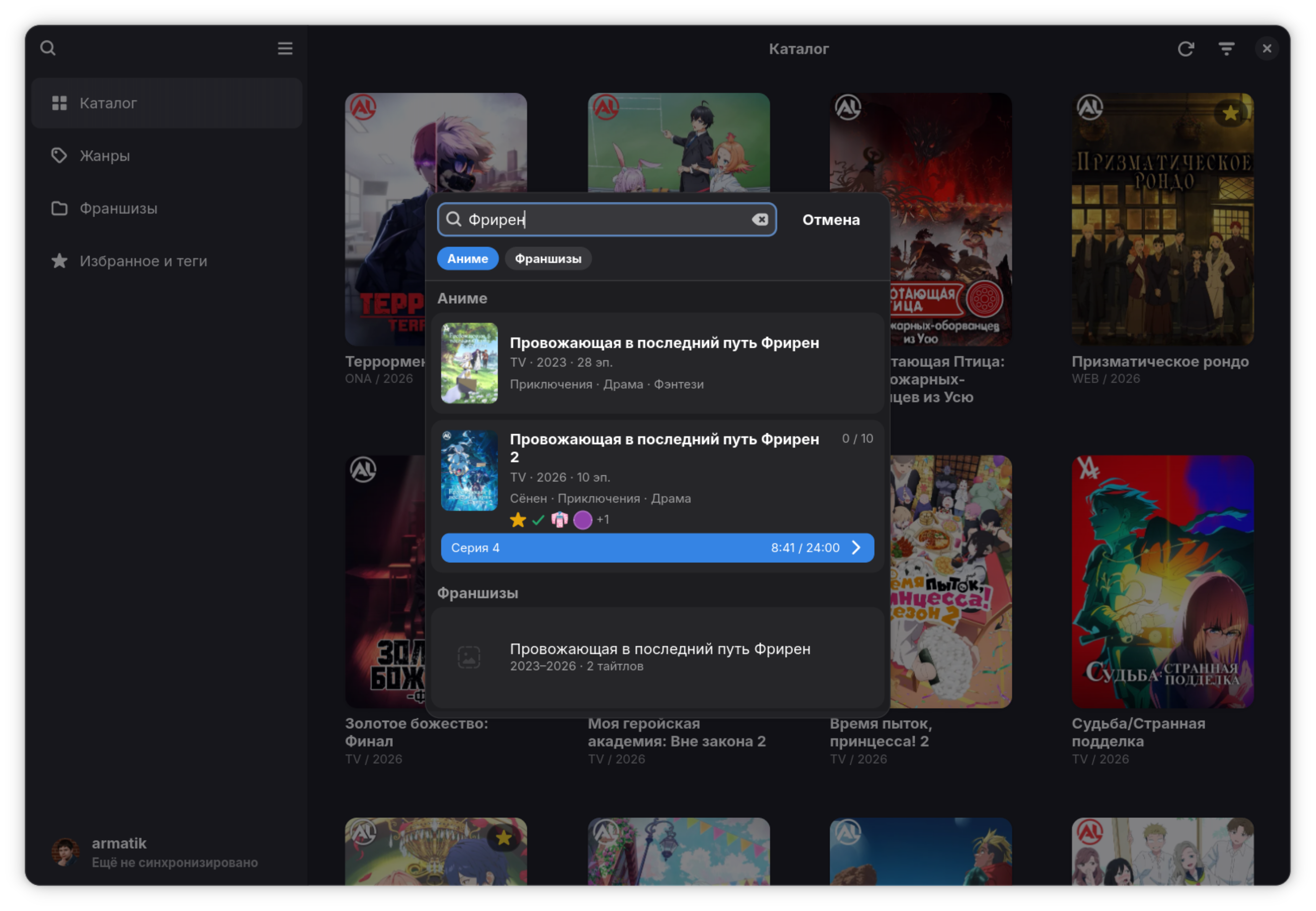The image size is (1316, 911).
Task: Open the catalog filter and sort icon
Action: tap(1226, 49)
